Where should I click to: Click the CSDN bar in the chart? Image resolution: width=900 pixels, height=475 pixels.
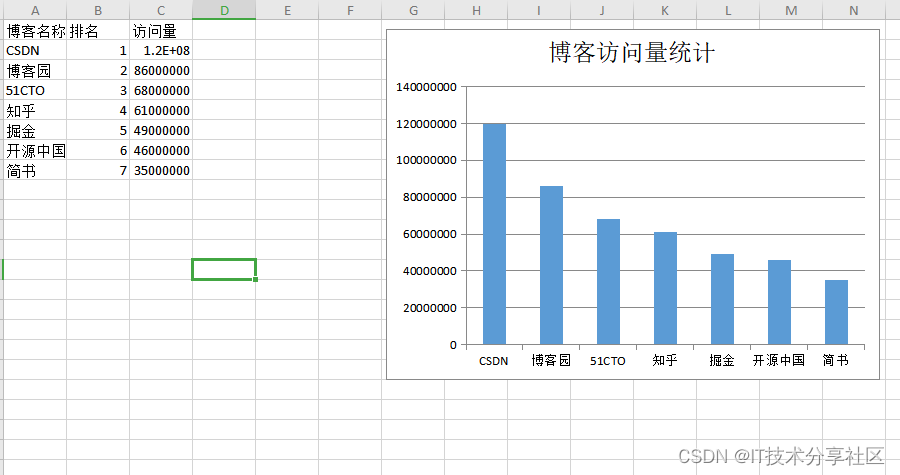494,234
